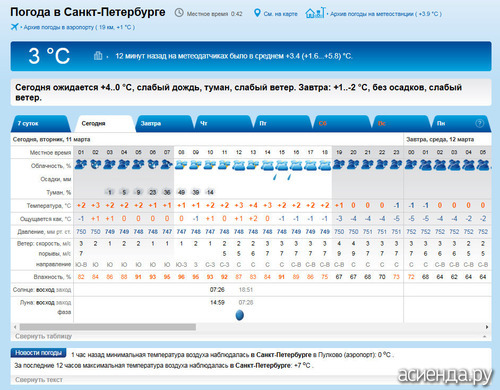The width and height of the screenshot is (500, 390).
Task: Open the help question mark icon
Action: tap(479, 123)
